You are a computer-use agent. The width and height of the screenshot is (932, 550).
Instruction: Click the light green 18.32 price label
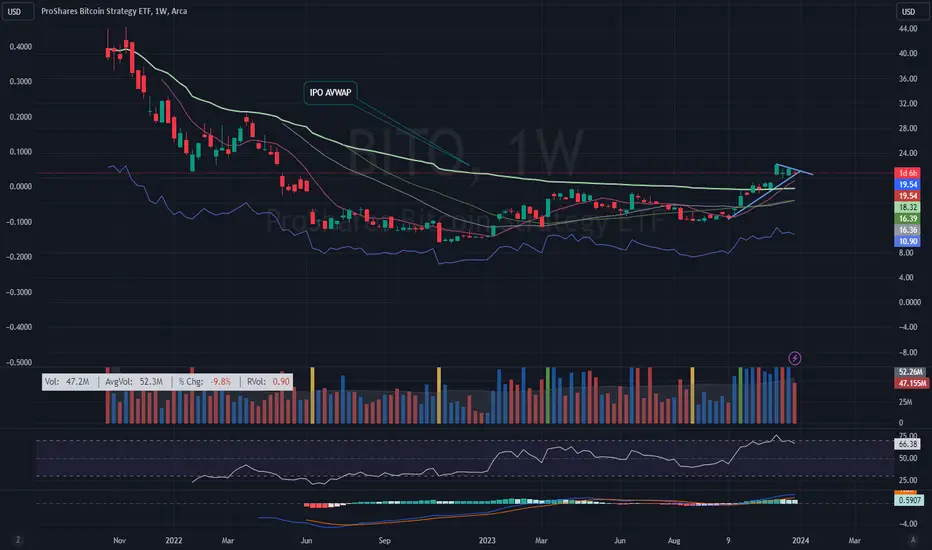(907, 207)
